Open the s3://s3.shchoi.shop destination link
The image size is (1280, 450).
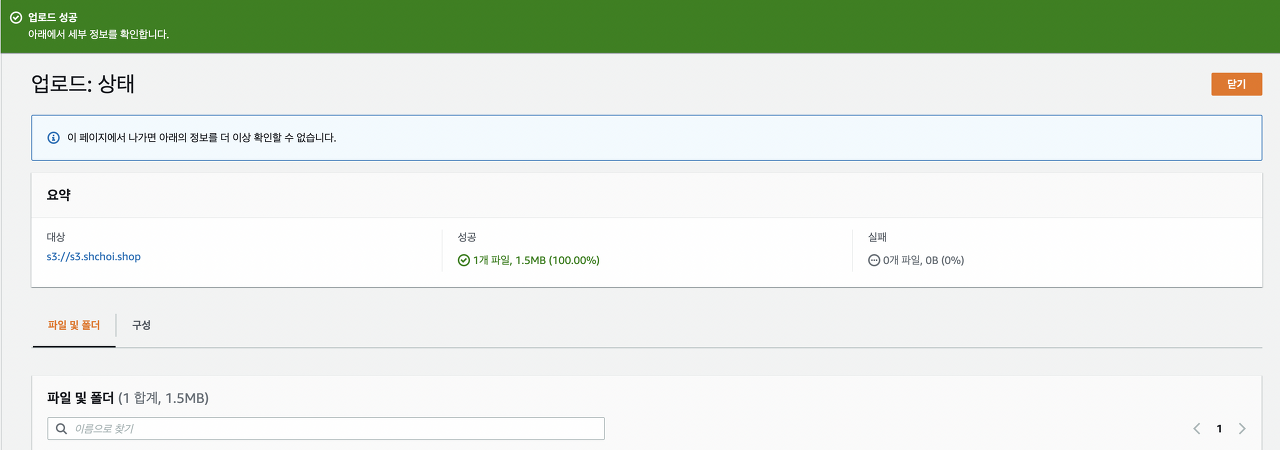[x=94, y=257]
